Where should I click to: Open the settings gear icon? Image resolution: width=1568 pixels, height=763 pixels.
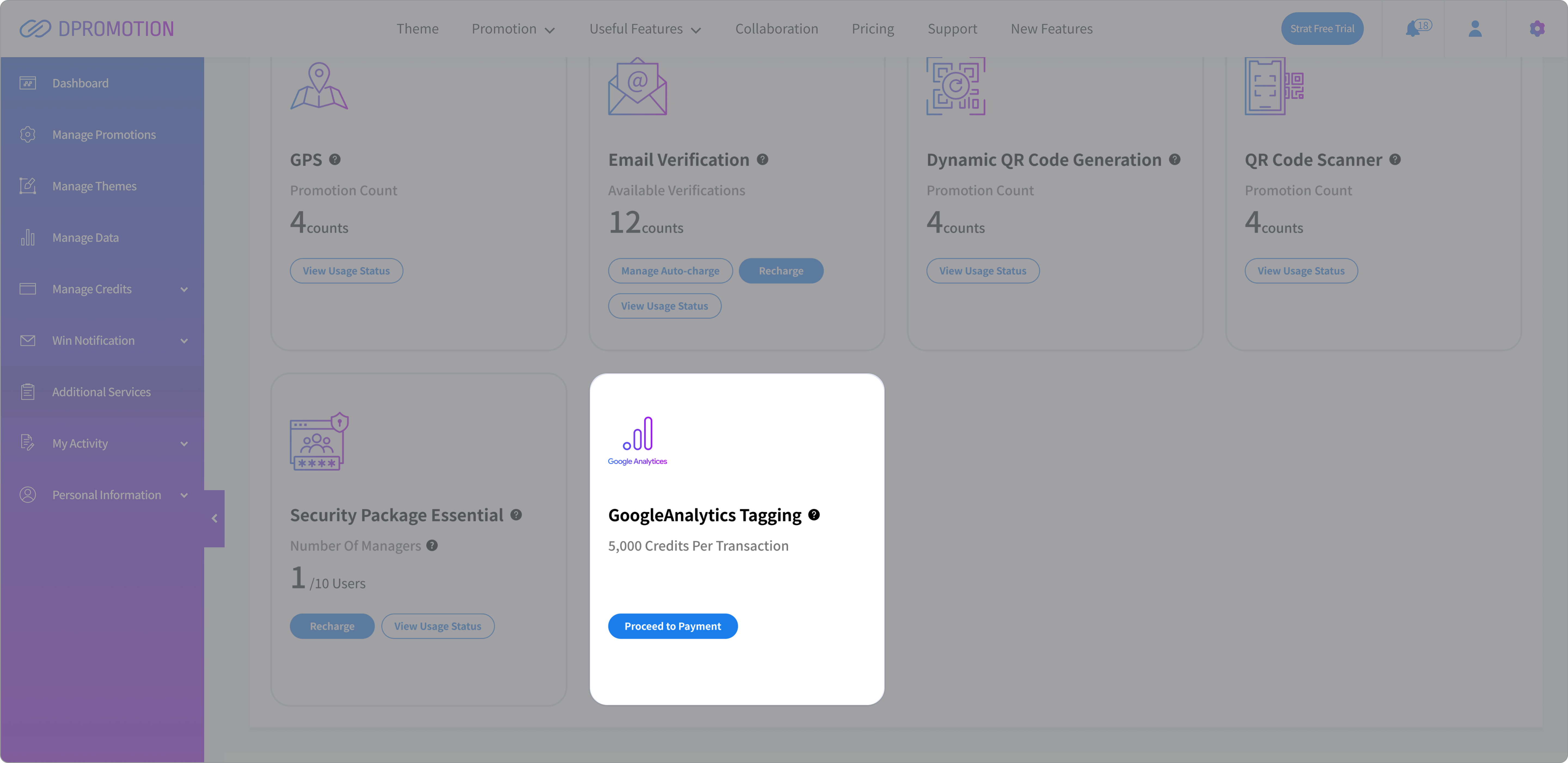(1537, 29)
